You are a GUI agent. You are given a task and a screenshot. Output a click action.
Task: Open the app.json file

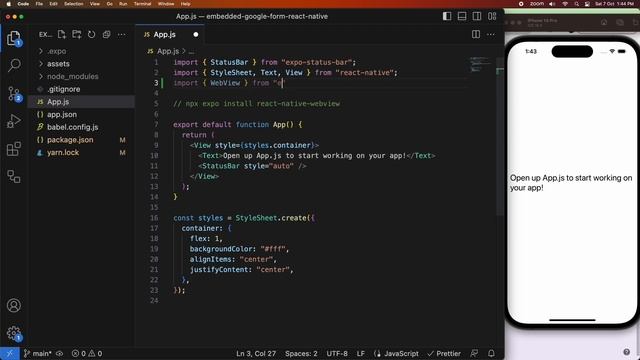(x=62, y=115)
